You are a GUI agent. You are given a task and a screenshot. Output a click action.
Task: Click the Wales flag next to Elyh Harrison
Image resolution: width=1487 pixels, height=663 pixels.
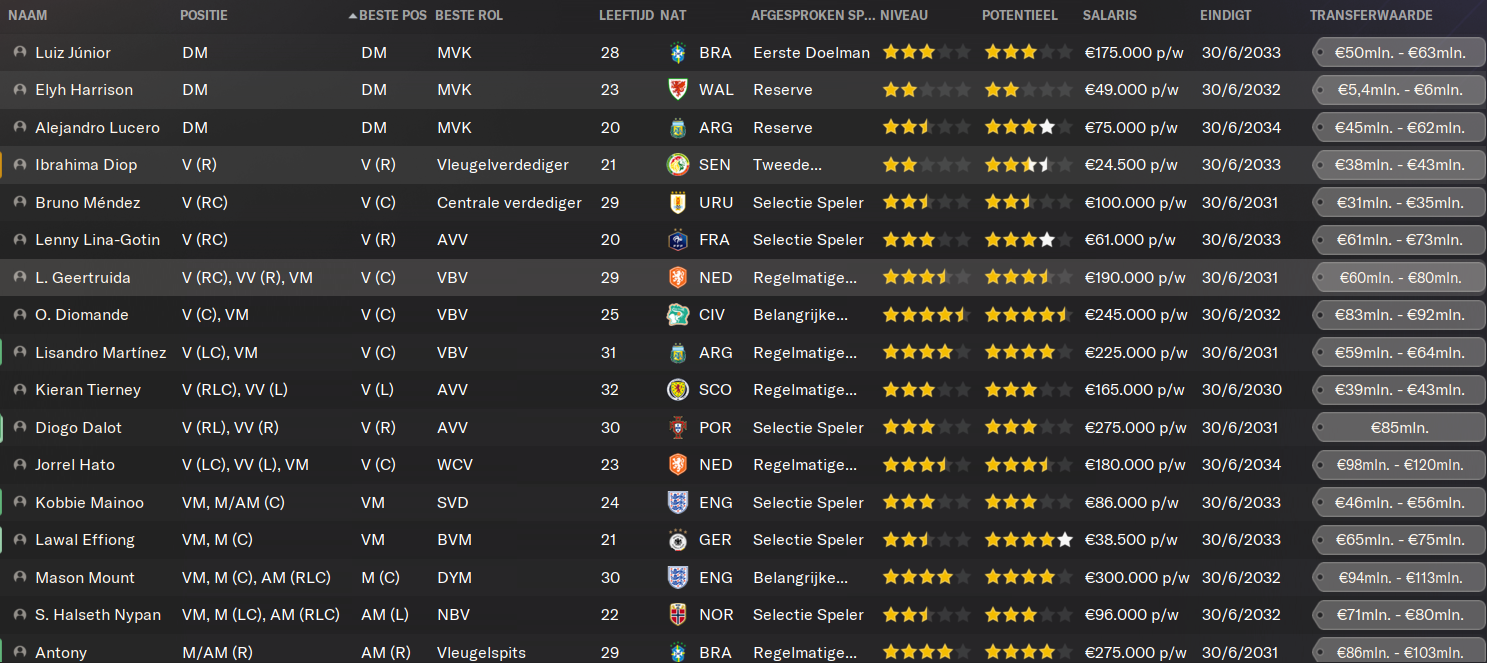(x=678, y=90)
